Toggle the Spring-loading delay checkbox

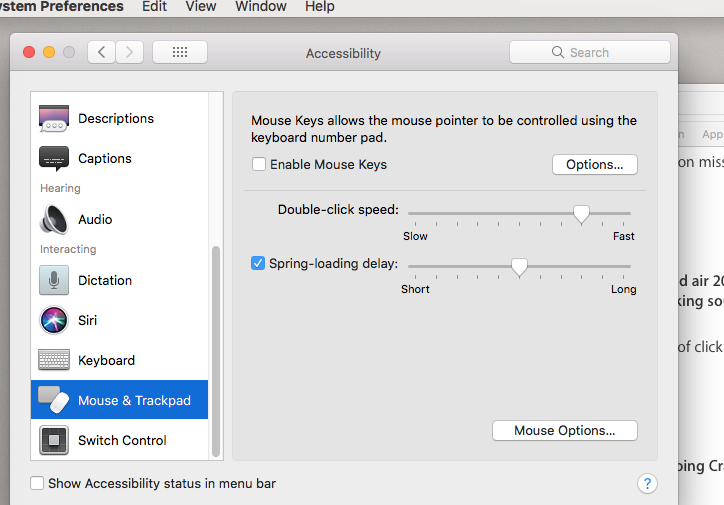(x=258, y=264)
